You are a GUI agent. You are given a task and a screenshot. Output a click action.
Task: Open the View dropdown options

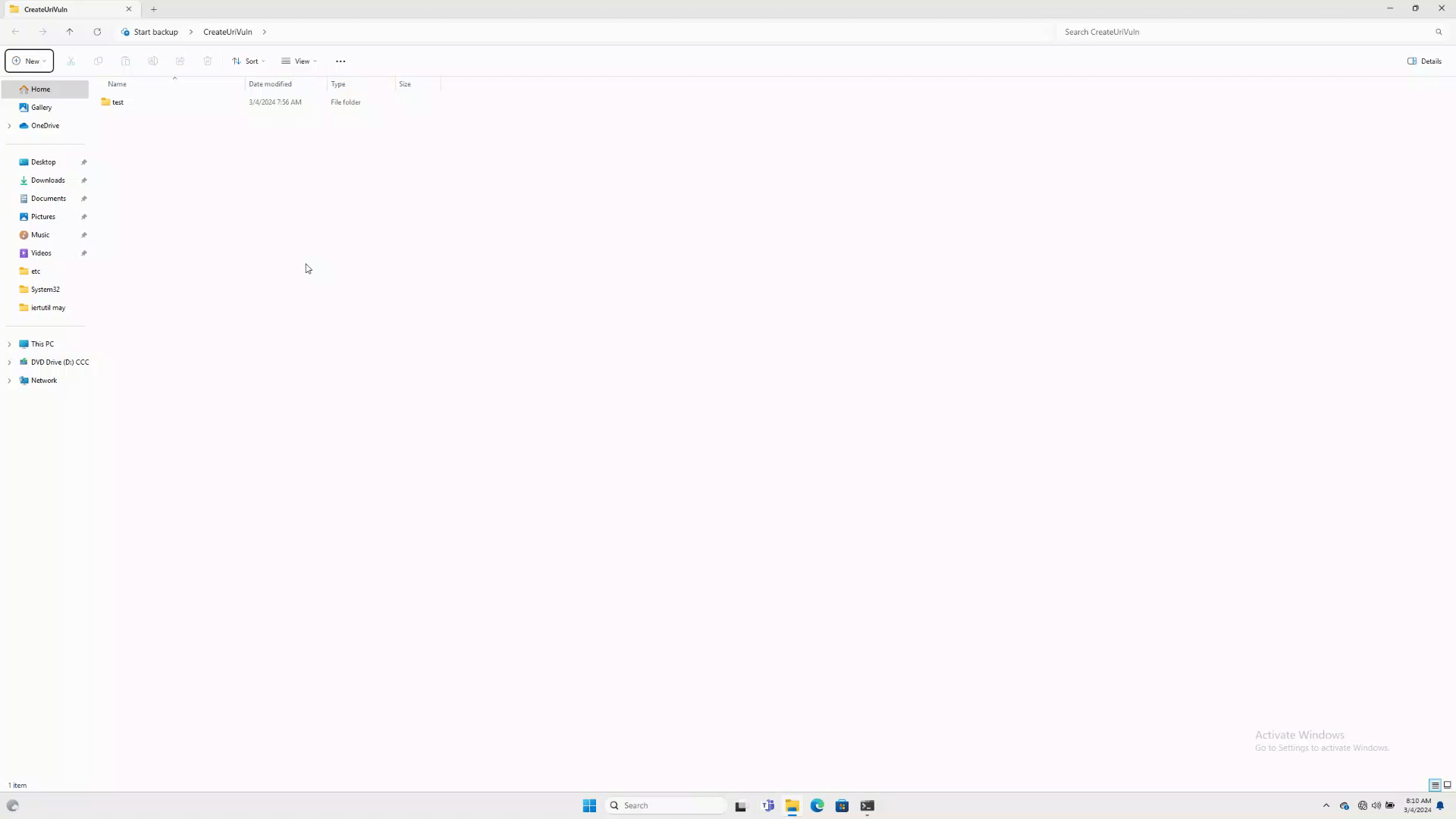(x=300, y=61)
